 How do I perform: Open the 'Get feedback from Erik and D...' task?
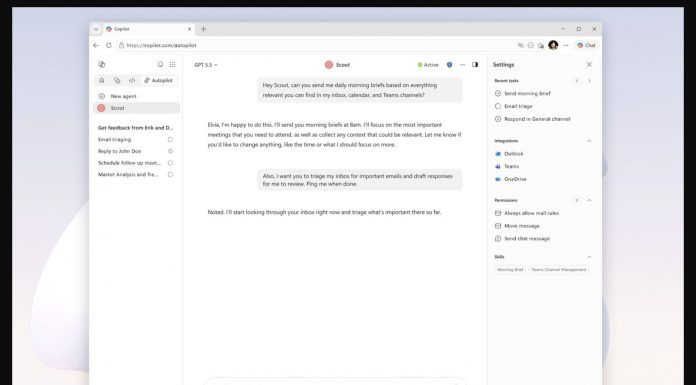(135, 128)
